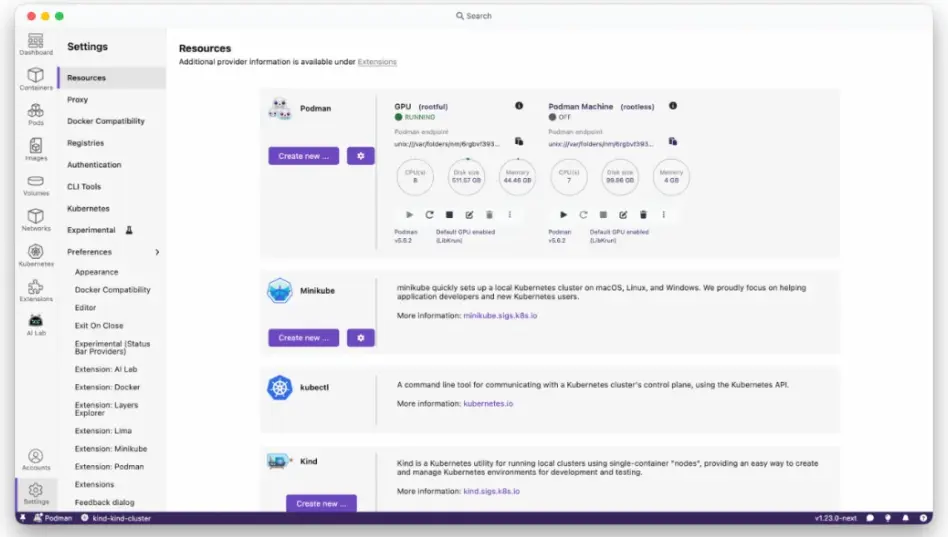The width and height of the screenshot is (948, 537).
Task: Stop the GPU podman machine
Action: [449, 215]
